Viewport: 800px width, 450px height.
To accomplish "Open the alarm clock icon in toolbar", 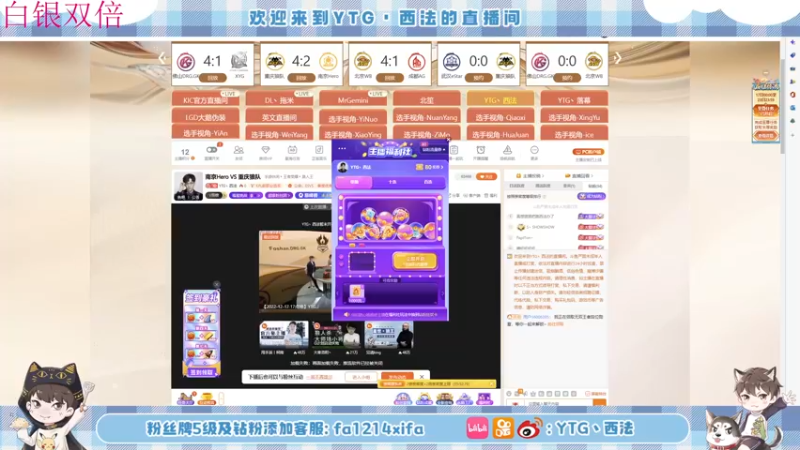I will [481, 150].
